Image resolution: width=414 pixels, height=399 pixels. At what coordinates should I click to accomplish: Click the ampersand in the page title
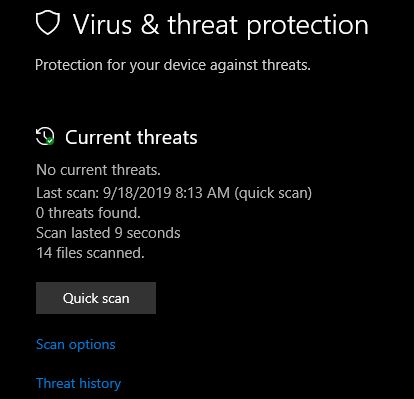click(150, 25)
